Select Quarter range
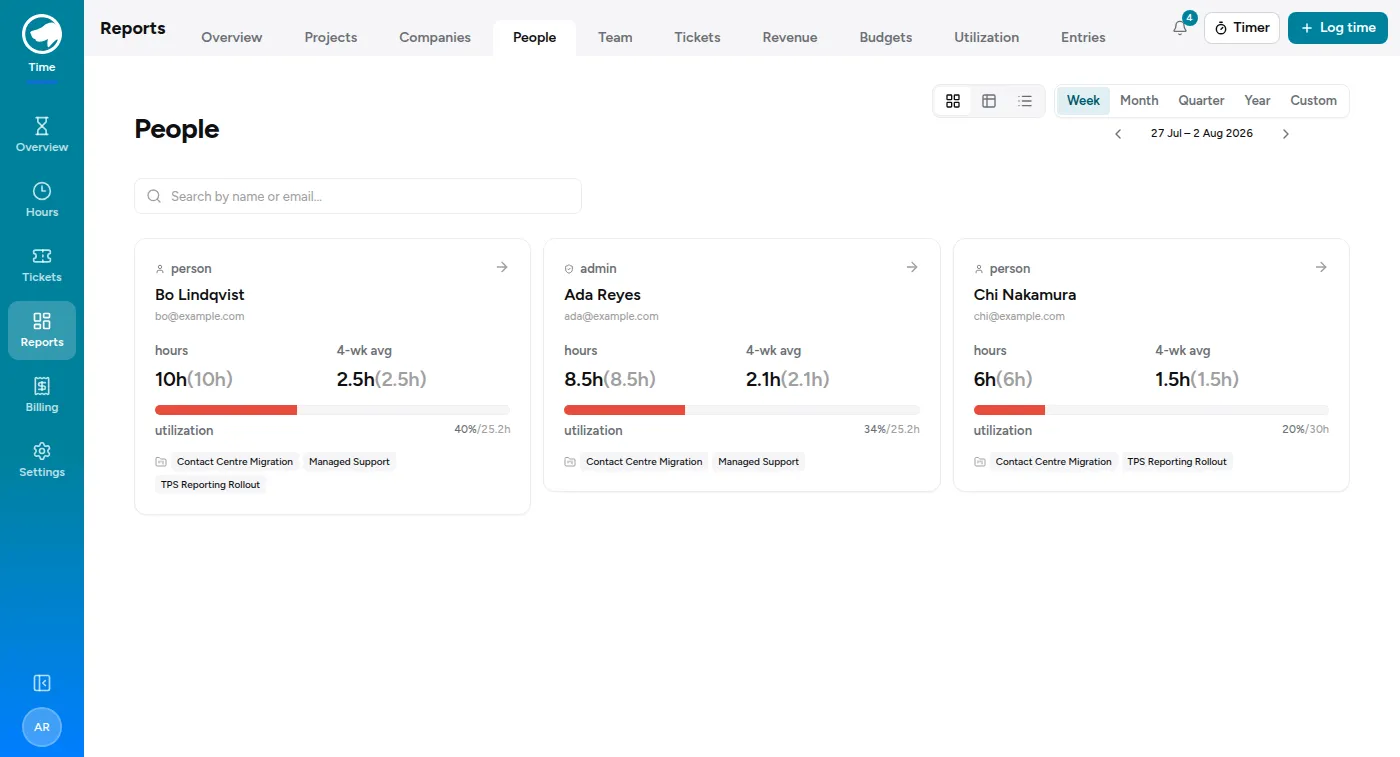Viewport: 1400px width, 757px height. click(x=1201, y=101)
